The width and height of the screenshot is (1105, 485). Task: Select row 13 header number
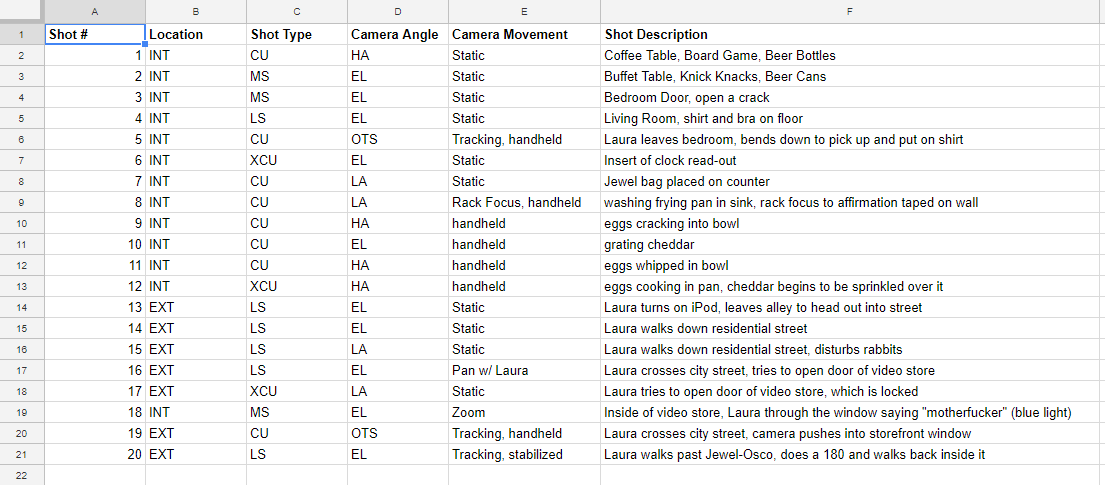tap(22, 286)
